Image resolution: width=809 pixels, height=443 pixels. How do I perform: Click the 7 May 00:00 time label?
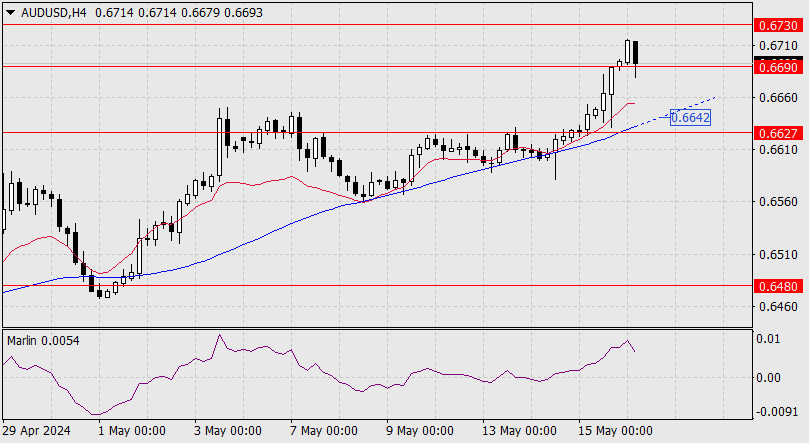[x=323, y=431]
